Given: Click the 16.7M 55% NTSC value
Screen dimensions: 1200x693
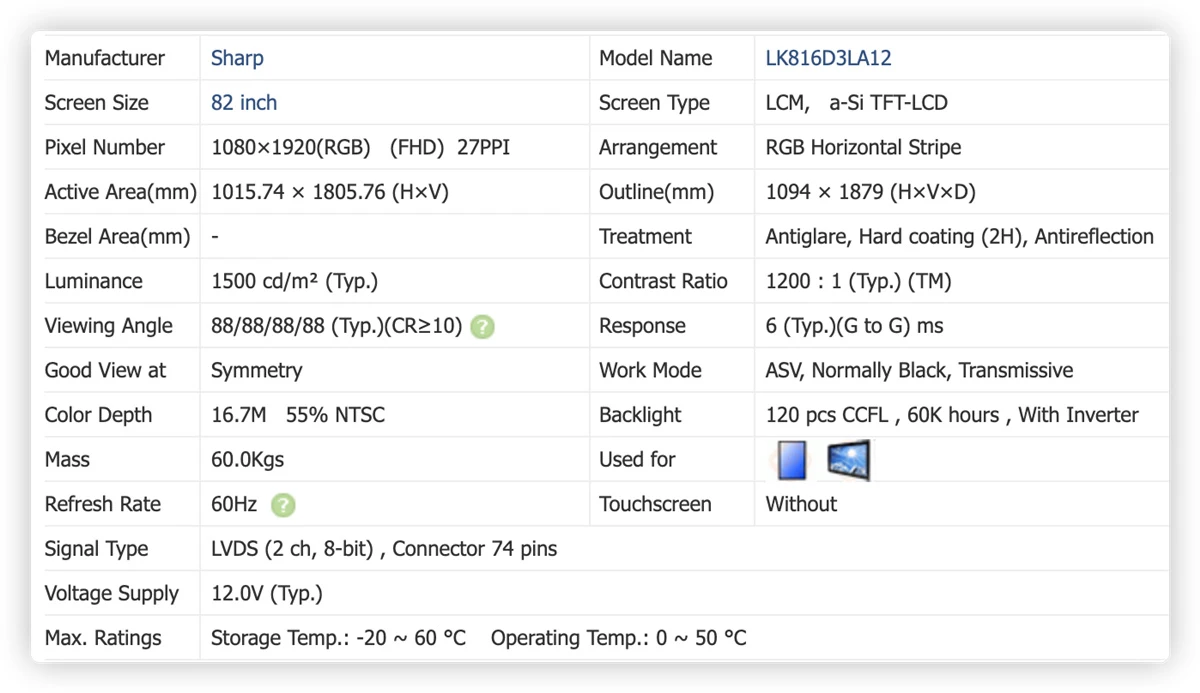Looking at the screenshot, I should coord(298,415).
